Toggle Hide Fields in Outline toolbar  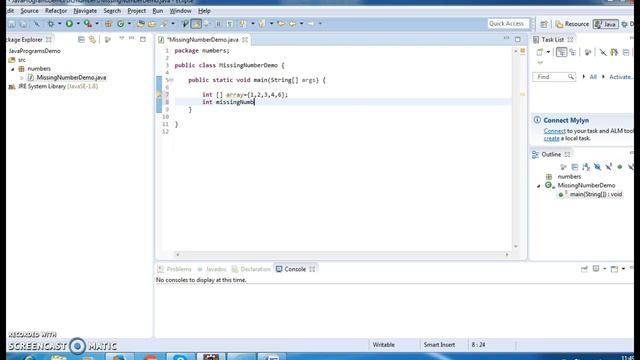598,167
